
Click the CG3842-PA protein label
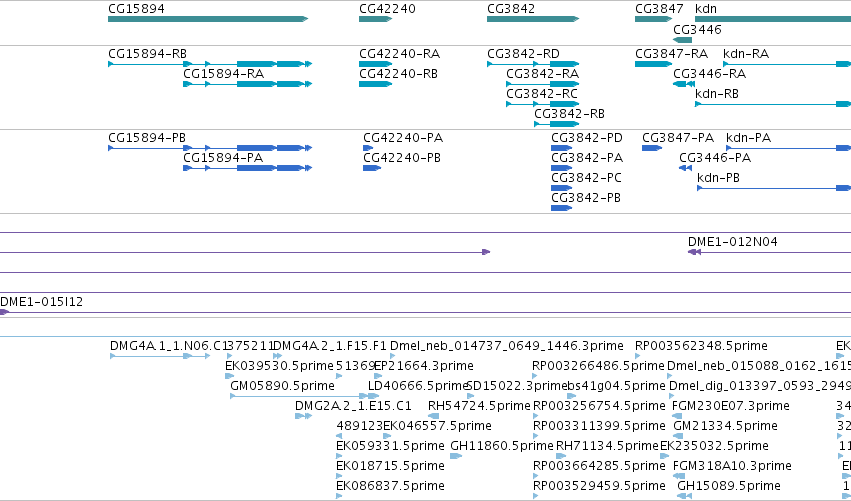(587, 158)
